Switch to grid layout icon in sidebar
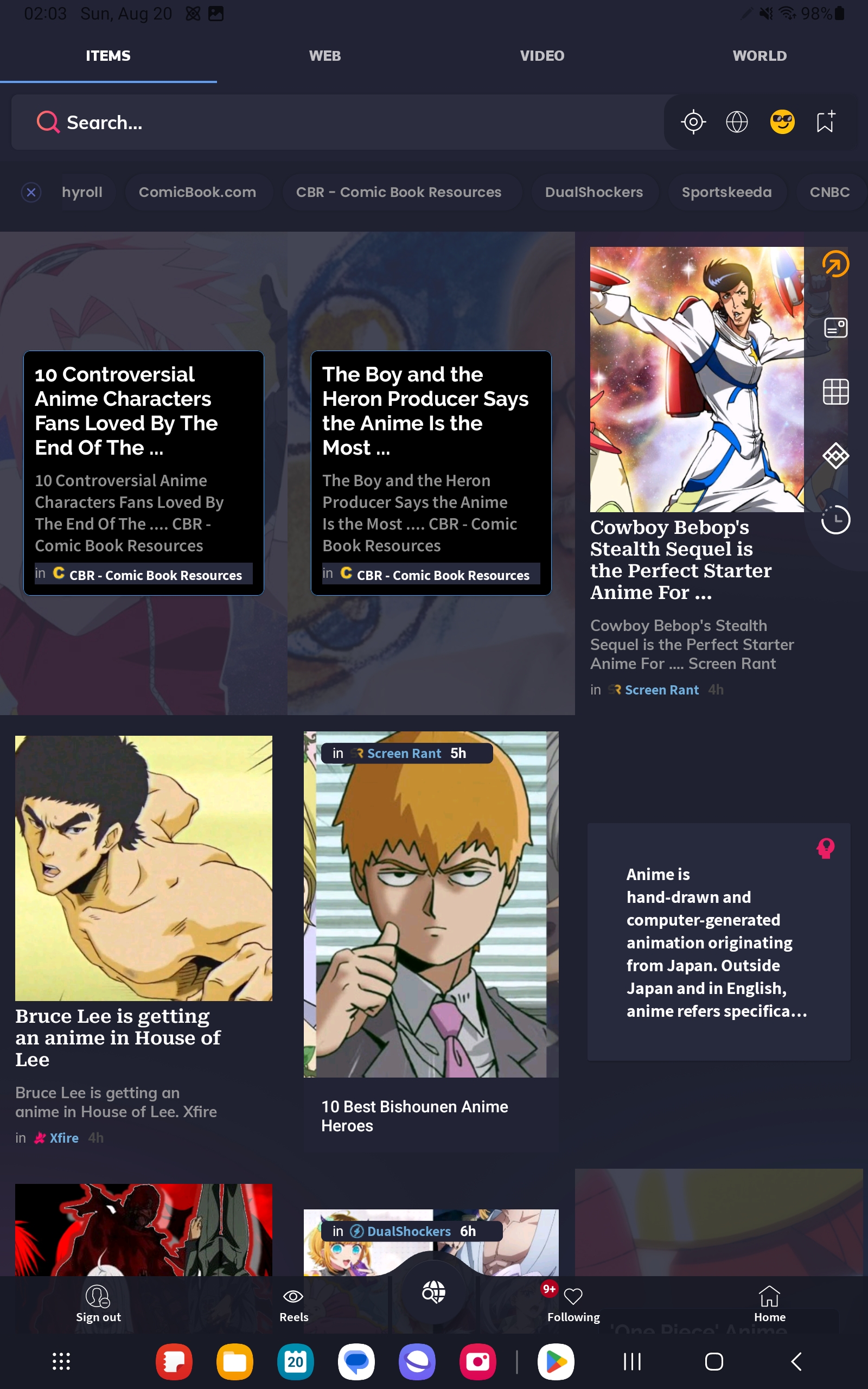The height and width of the screenshot is (1389, 868). click(x=835, y=392)
